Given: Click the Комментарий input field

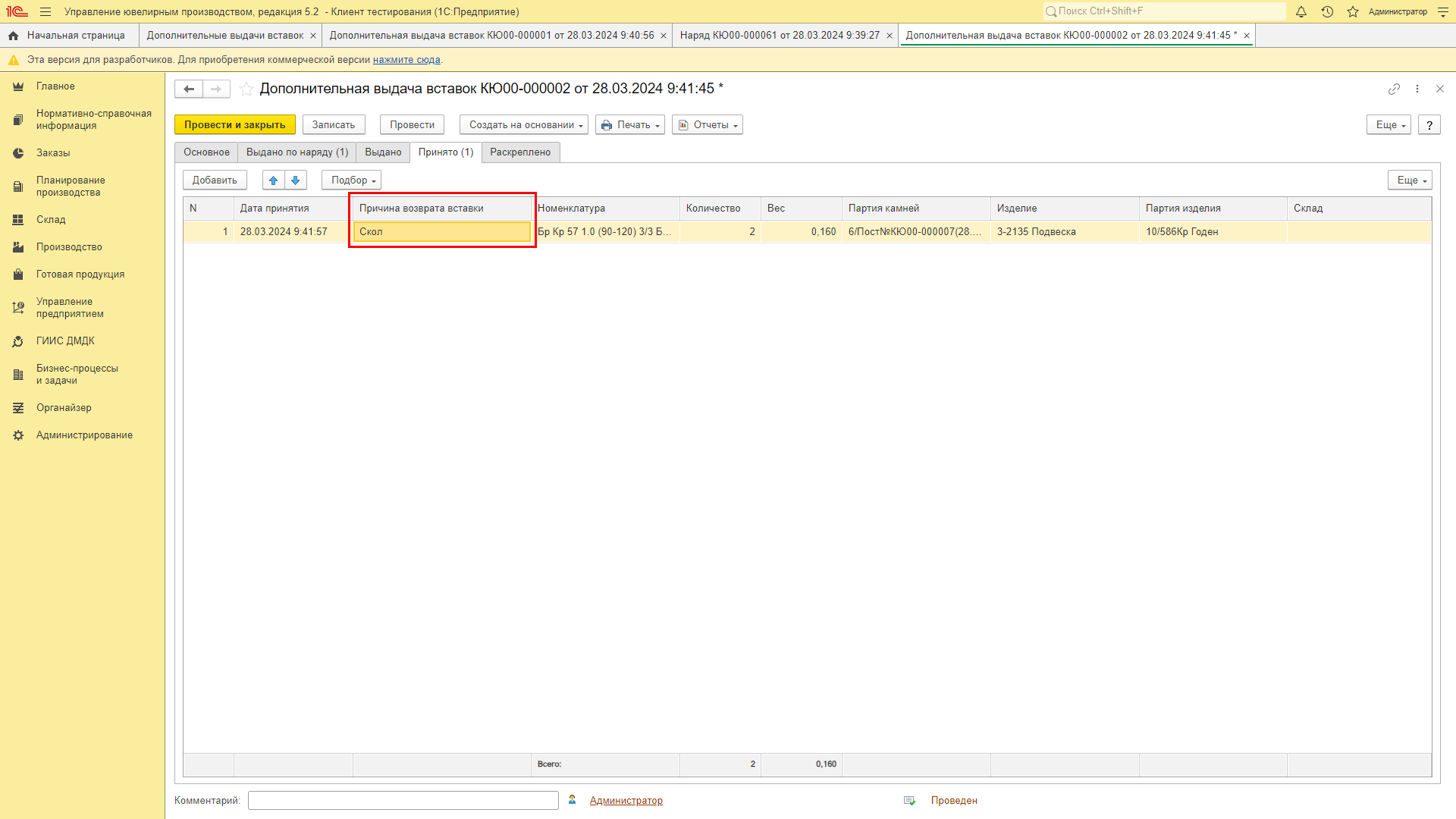Looking at the screenshot, I should tap(403, 801).
